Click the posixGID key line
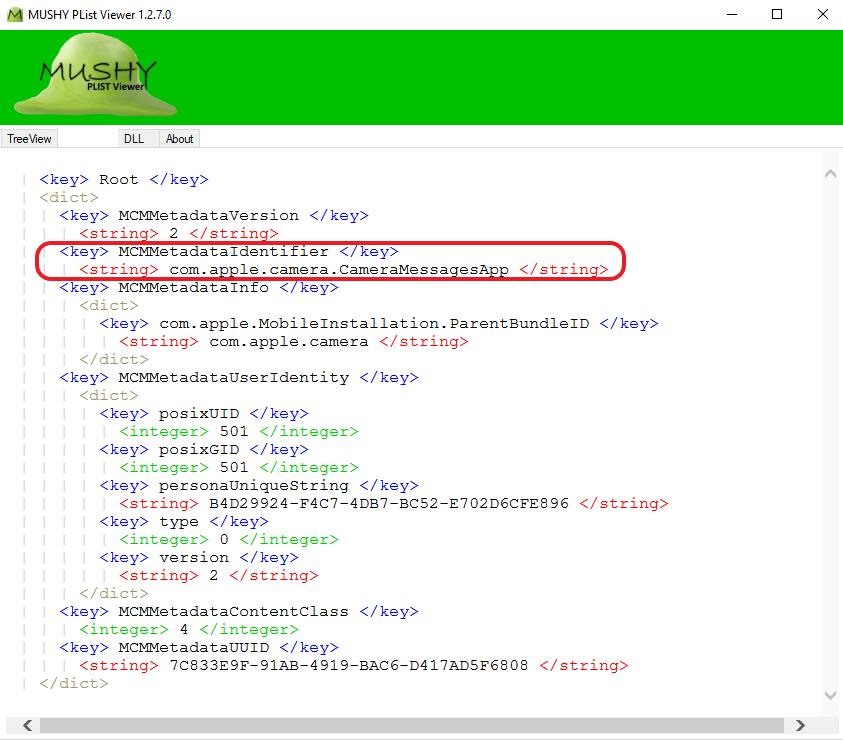843x740 pixels. (x=204, y=450)
